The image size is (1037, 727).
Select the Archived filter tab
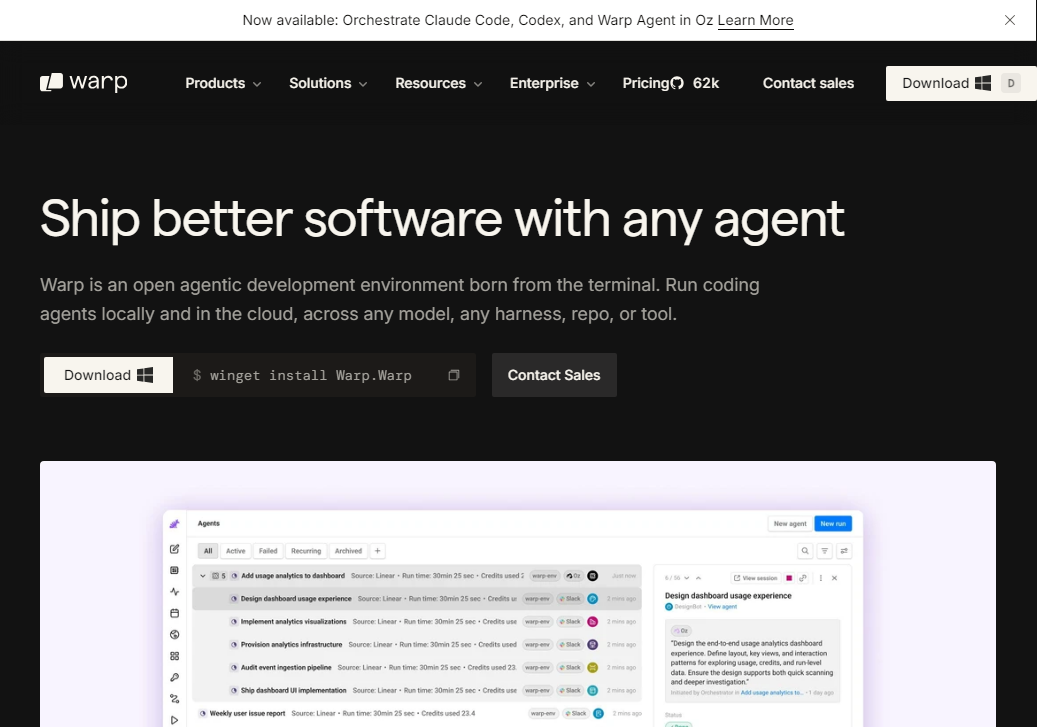coord(348,551)
